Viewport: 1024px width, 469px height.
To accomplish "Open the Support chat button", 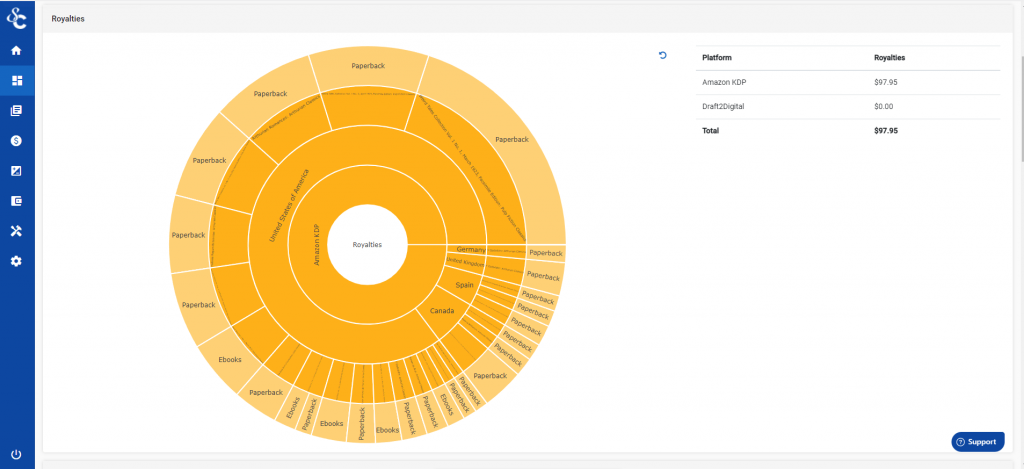I will click(976, 441).
